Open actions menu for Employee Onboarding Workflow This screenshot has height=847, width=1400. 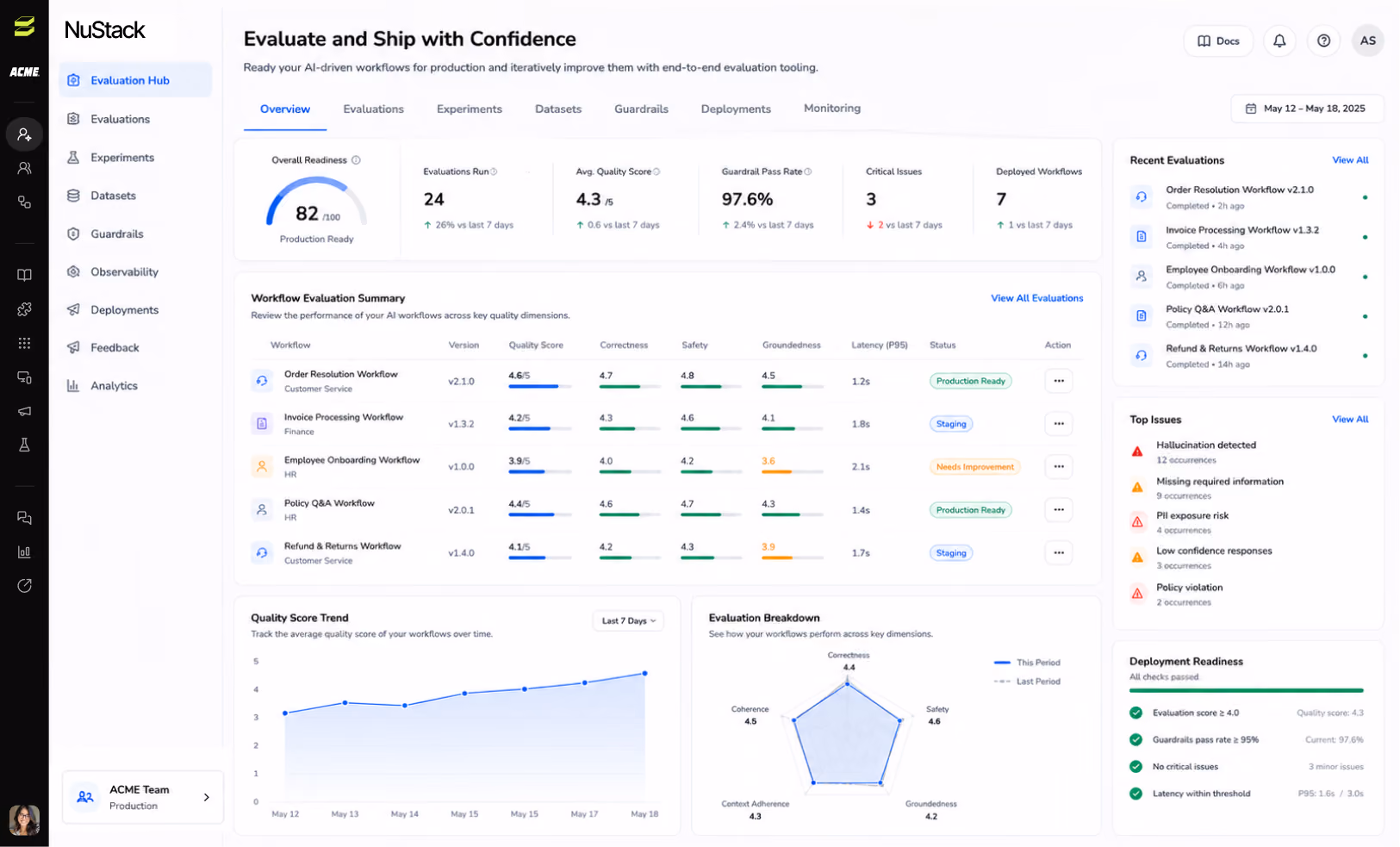1059,467
